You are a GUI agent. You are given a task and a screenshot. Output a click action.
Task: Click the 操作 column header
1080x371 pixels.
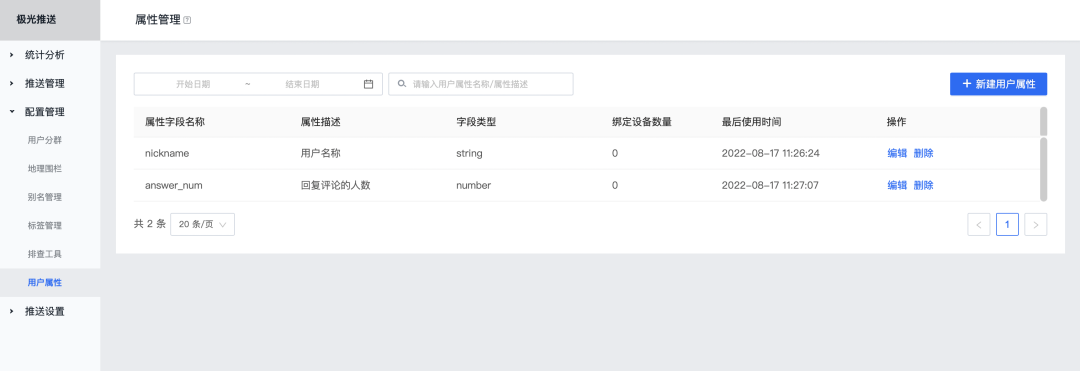pyautogui.click(x=897, y=122)
